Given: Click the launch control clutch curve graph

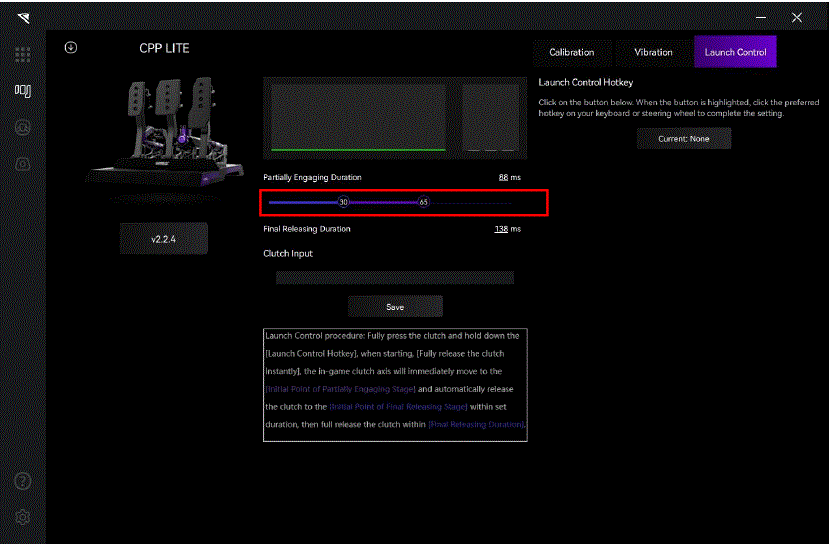Looking at the screenshot, I should coord(395,118).
